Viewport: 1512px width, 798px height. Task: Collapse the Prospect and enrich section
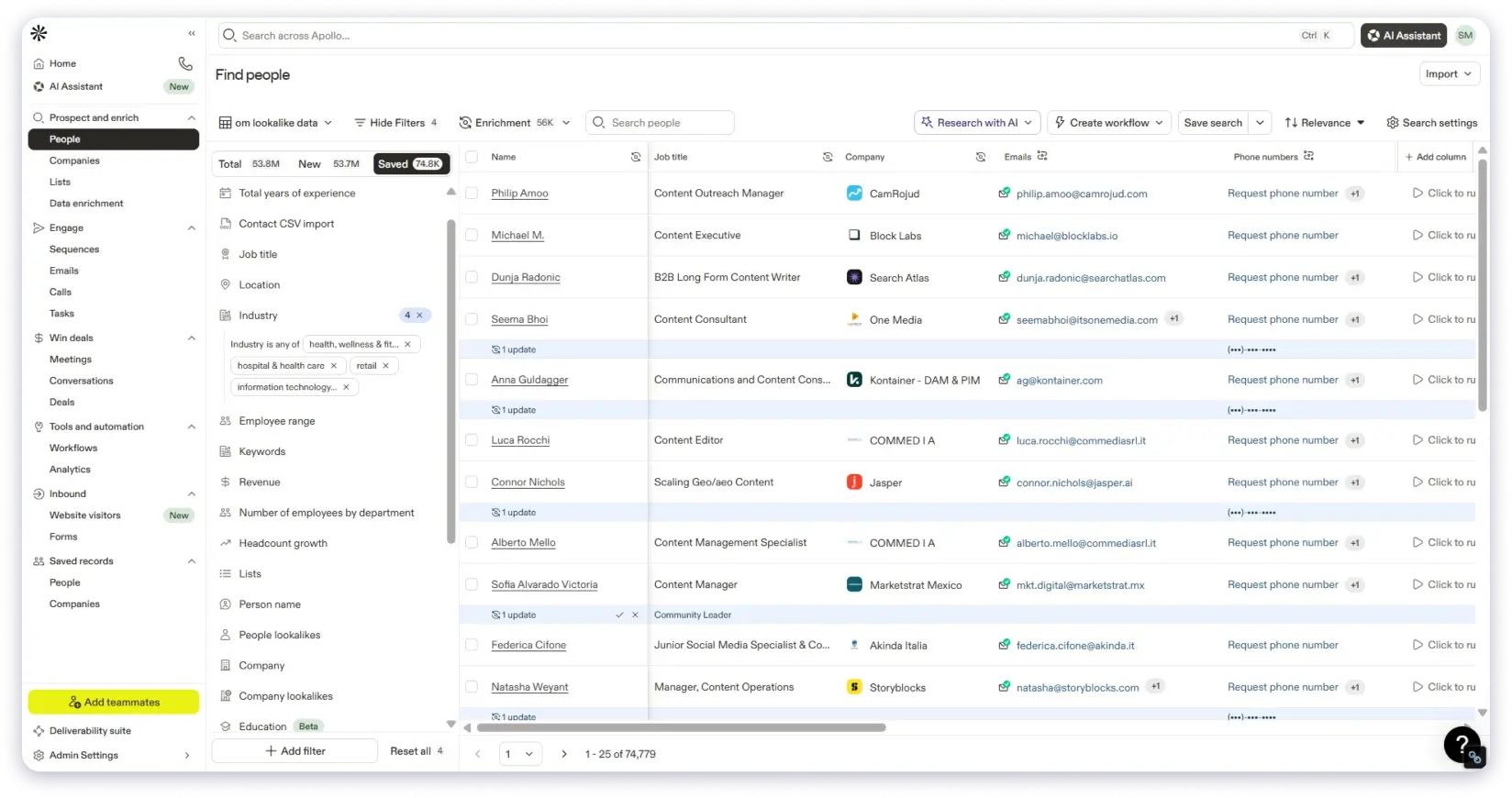click(x=192, y=117)
